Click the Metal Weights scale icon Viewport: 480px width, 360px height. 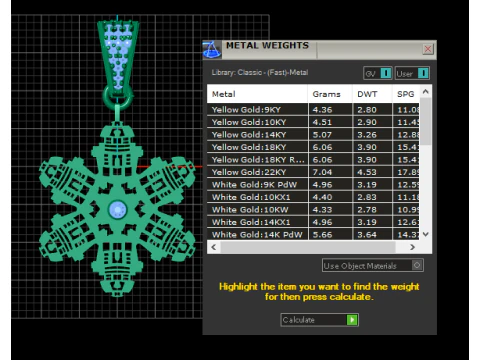click(x=212, y=49)
